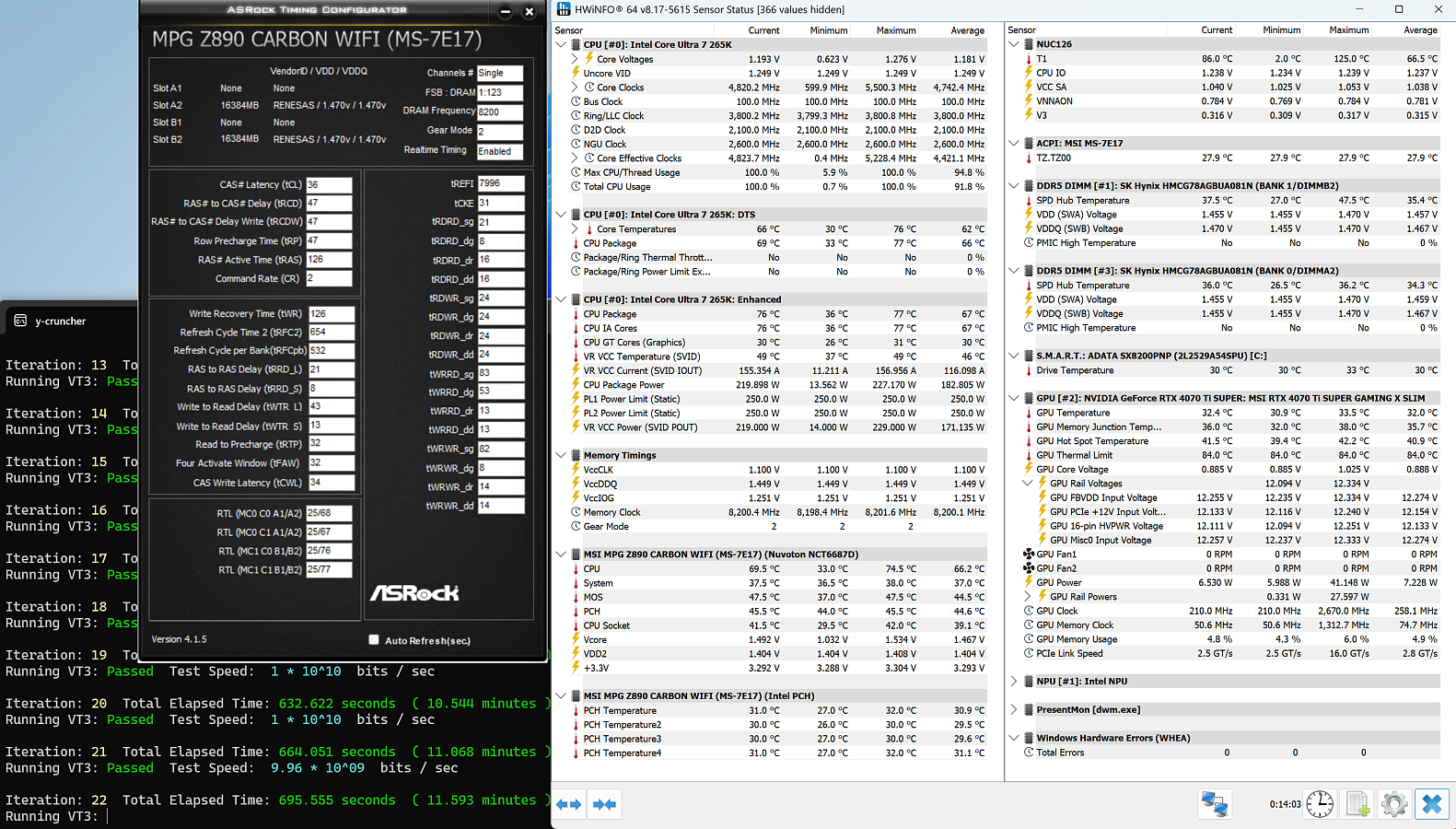1456x829 pixels.
Task: Click thermometer icon beside GPU Thermal Limit
Action: [1029, 455]
